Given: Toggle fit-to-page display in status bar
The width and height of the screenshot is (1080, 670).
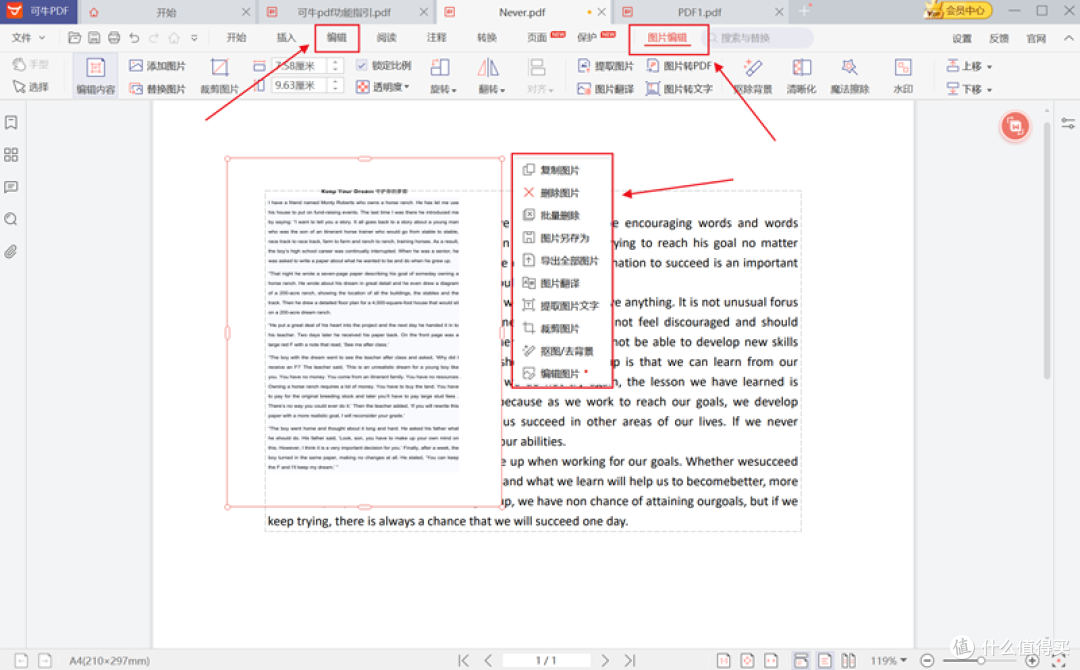Looking at the screenshot, I should pos(747,660).
